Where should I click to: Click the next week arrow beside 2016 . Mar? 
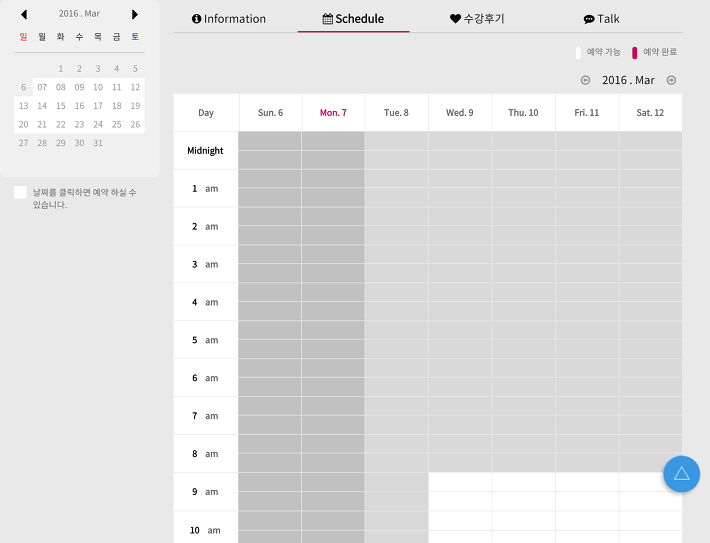click(x=671, y=80)
